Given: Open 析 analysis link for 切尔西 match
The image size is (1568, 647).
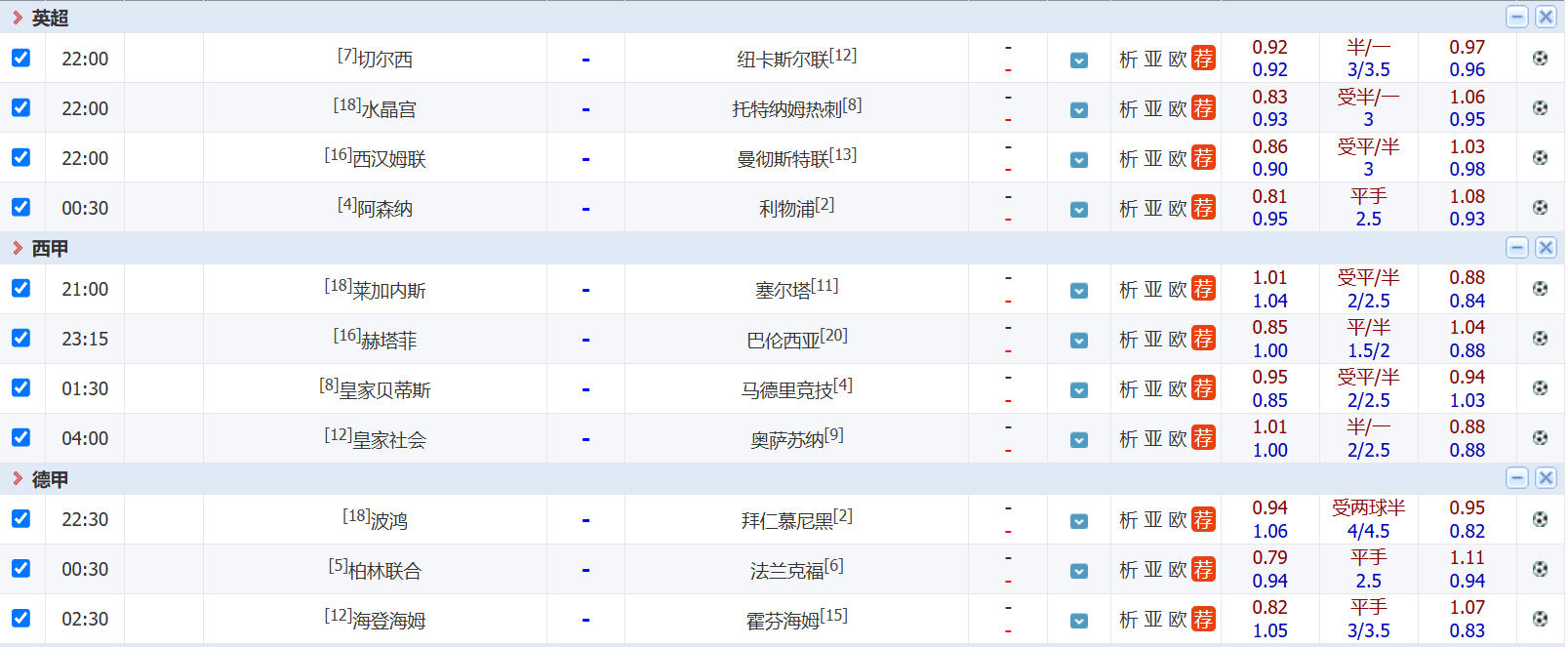Looking at the screenshot, I should 1129,60.
